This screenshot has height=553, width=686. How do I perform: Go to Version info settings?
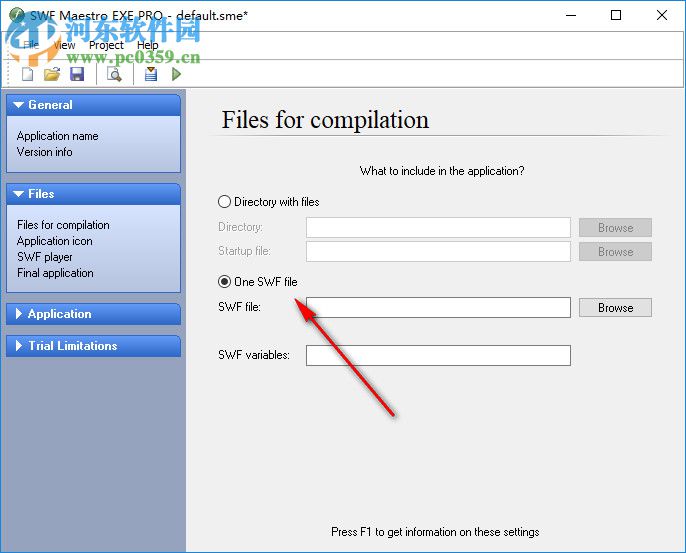(x=45, y=152)
